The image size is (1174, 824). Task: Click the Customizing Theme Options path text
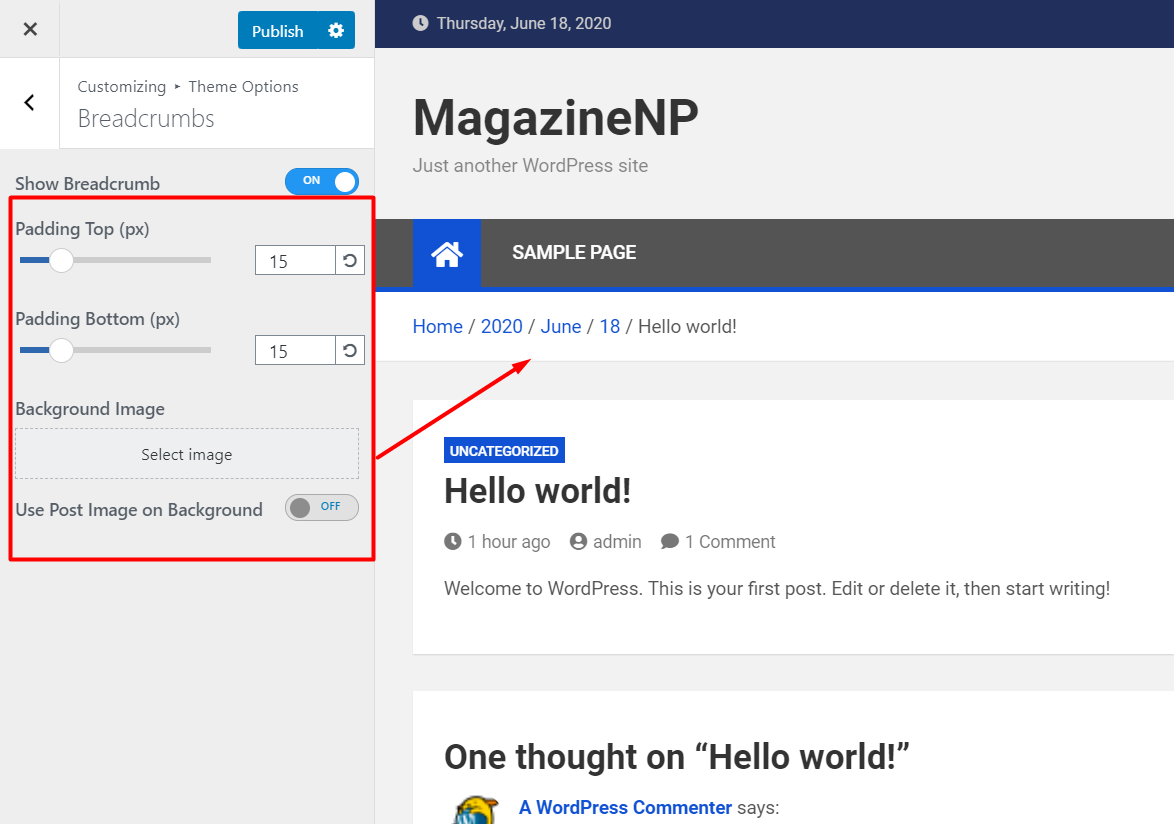point(188,87)
